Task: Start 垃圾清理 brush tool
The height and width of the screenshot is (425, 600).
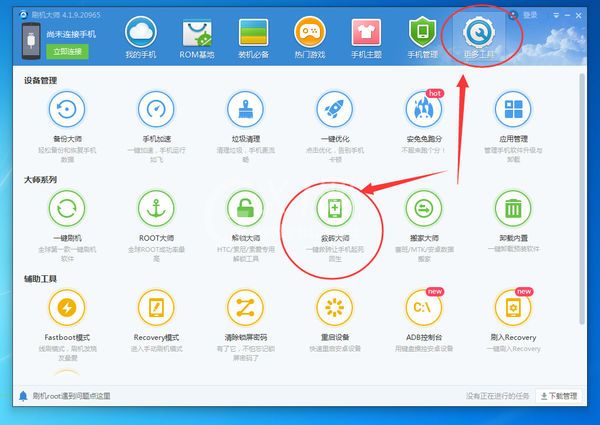Action: click(x=245, y=109)
